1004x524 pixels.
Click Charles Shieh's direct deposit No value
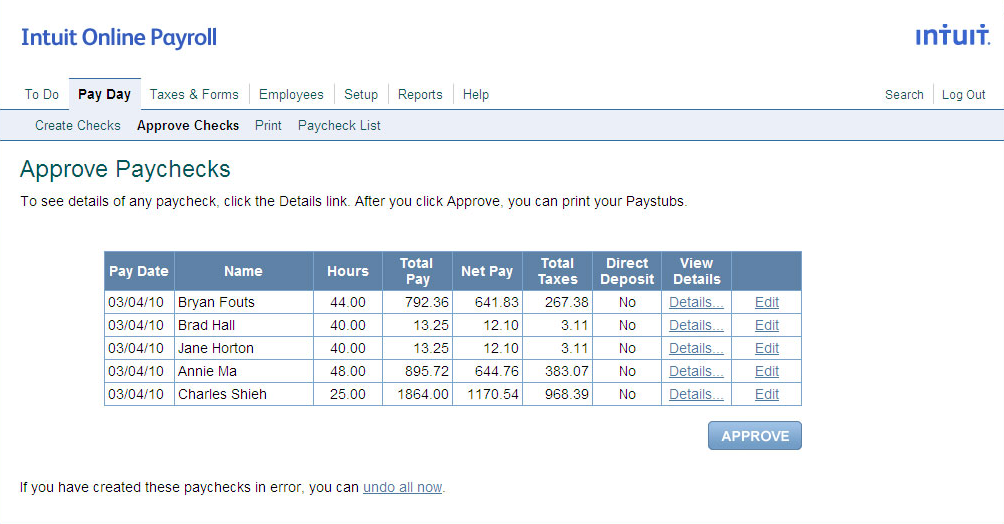pos(627,395)
